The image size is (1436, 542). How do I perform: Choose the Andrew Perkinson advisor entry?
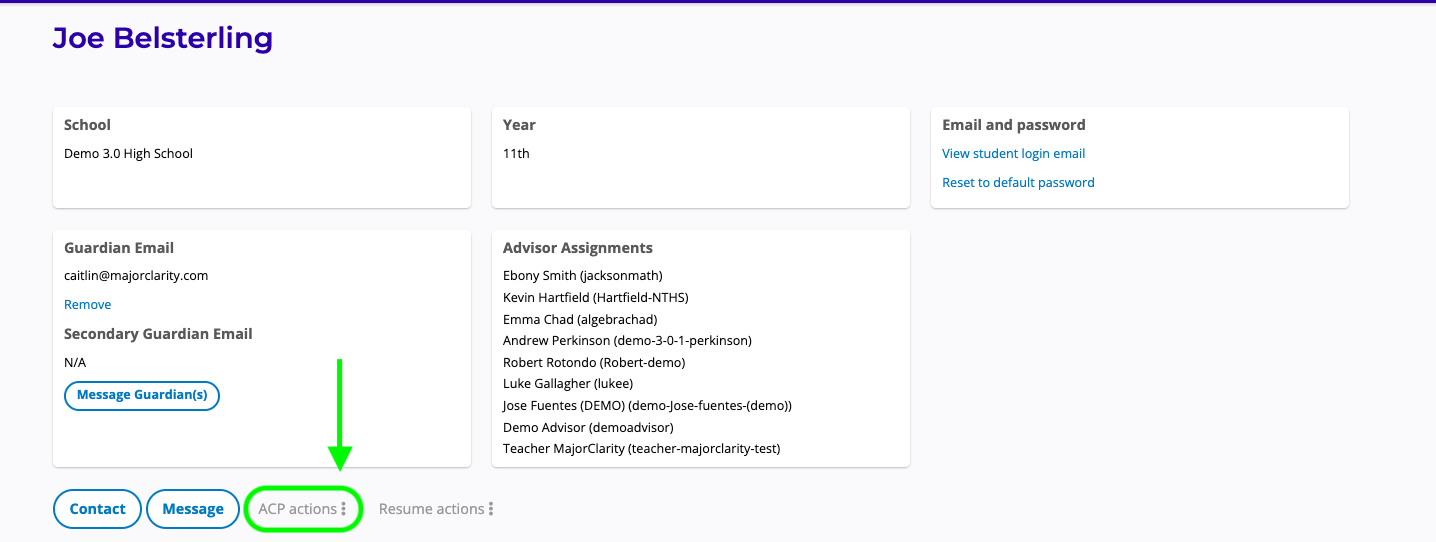pyautogui.click(x=627, y=341)
